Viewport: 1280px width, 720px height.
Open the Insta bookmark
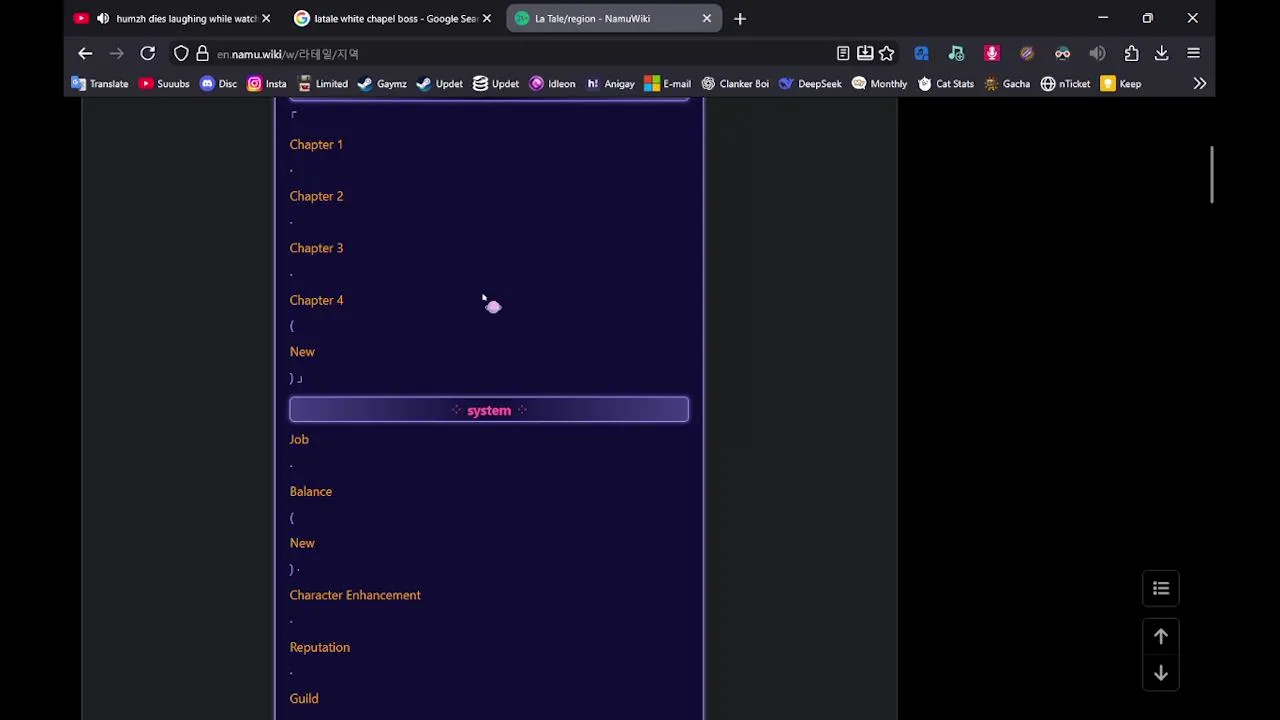click(x=267, y=84)
